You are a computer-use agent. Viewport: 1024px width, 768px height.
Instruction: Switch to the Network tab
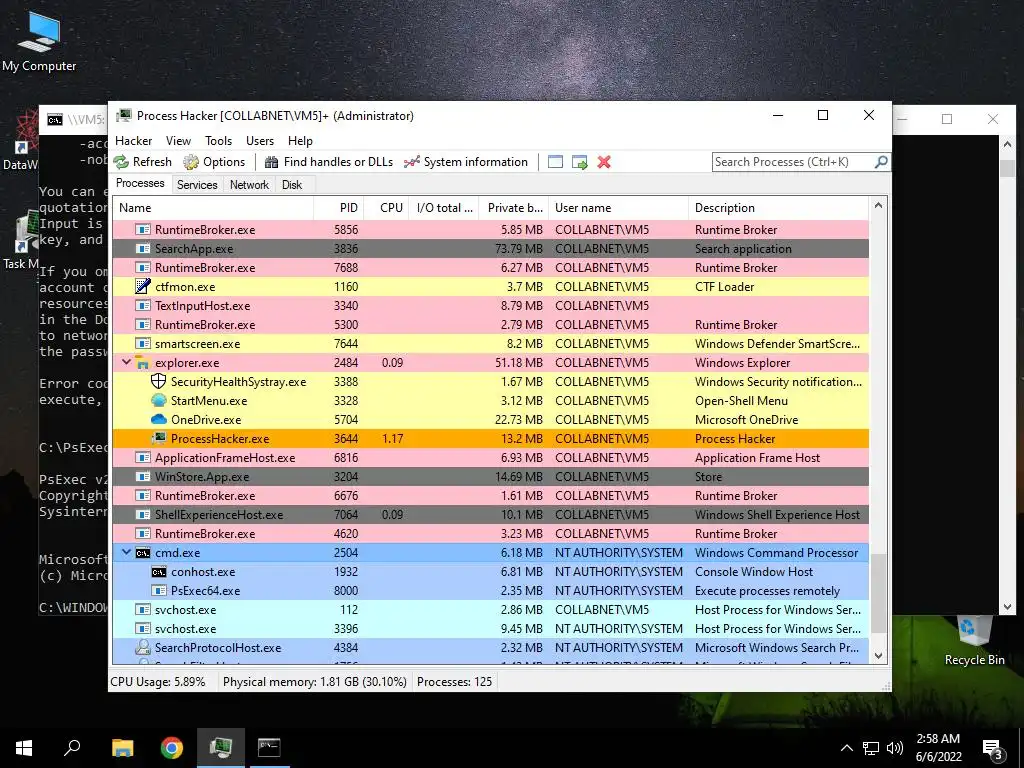coord(249,185)
